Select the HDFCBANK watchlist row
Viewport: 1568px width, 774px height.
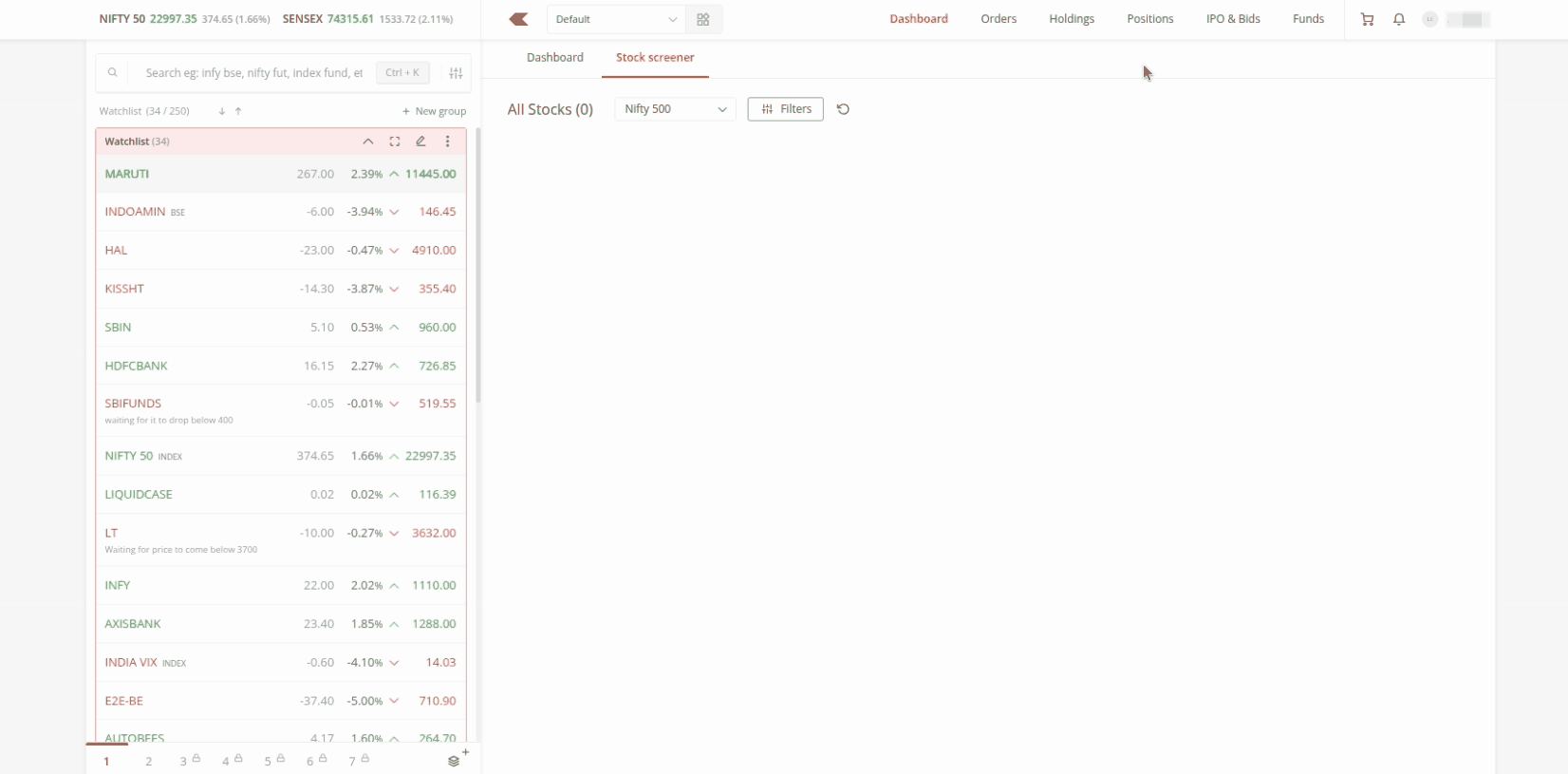(x=281, y=366)
